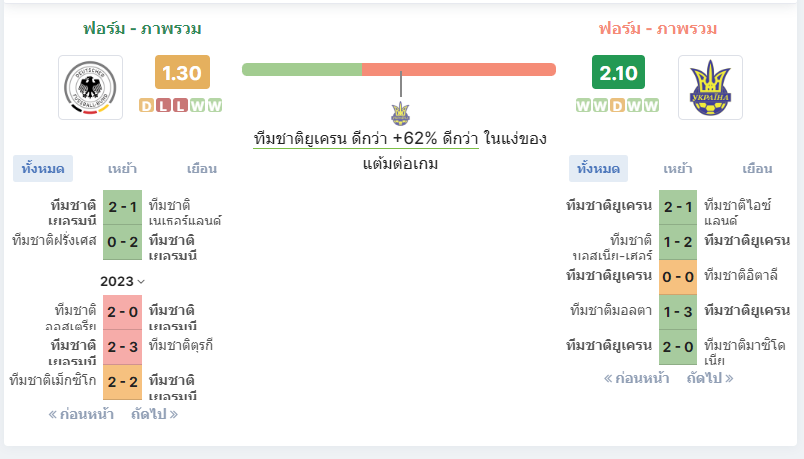Select Ukraine's เหย้า tab
The width and height of the screenshot is (804, 459).
pos(678,169)
